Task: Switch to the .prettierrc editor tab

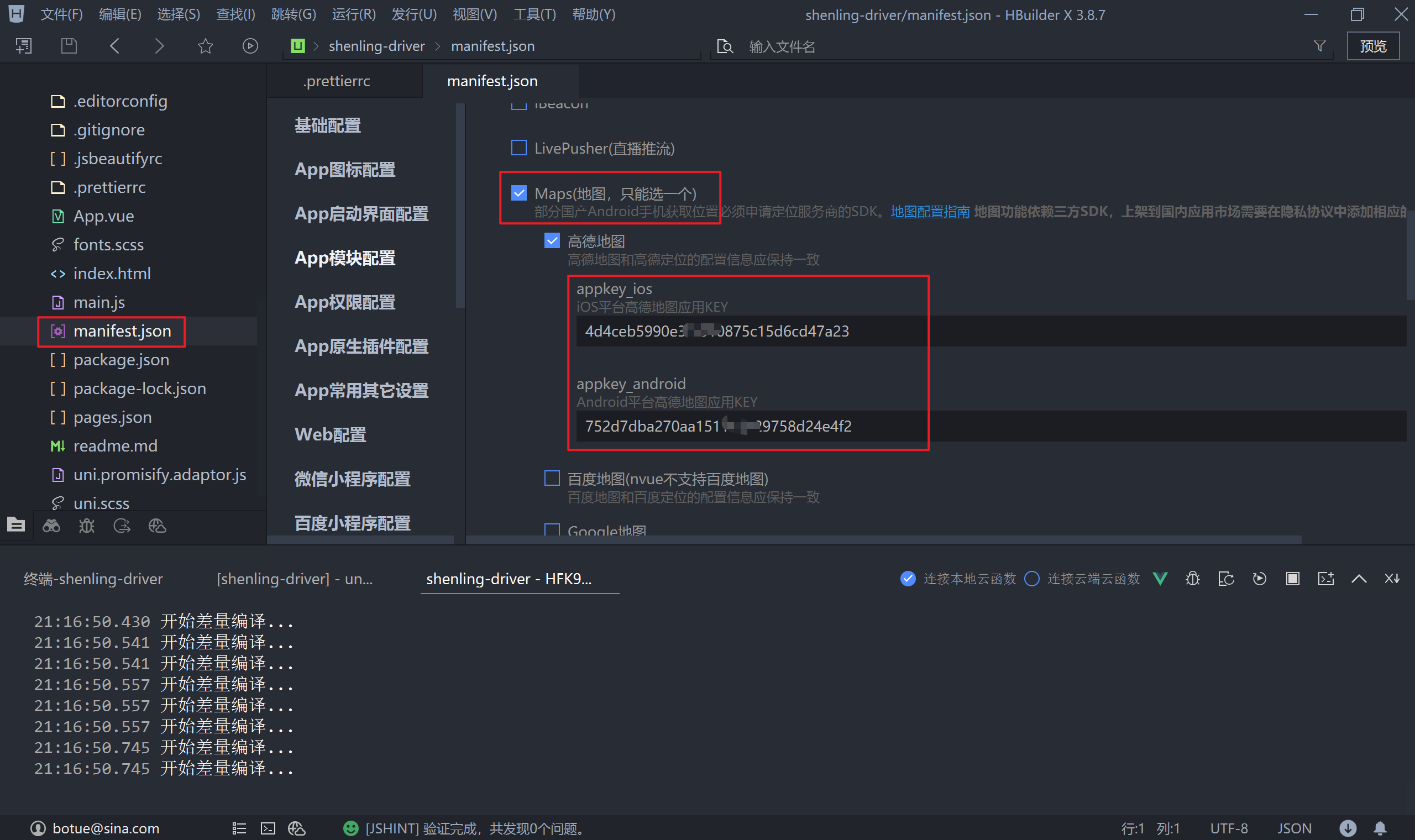Action: click(x=336, y=81)
